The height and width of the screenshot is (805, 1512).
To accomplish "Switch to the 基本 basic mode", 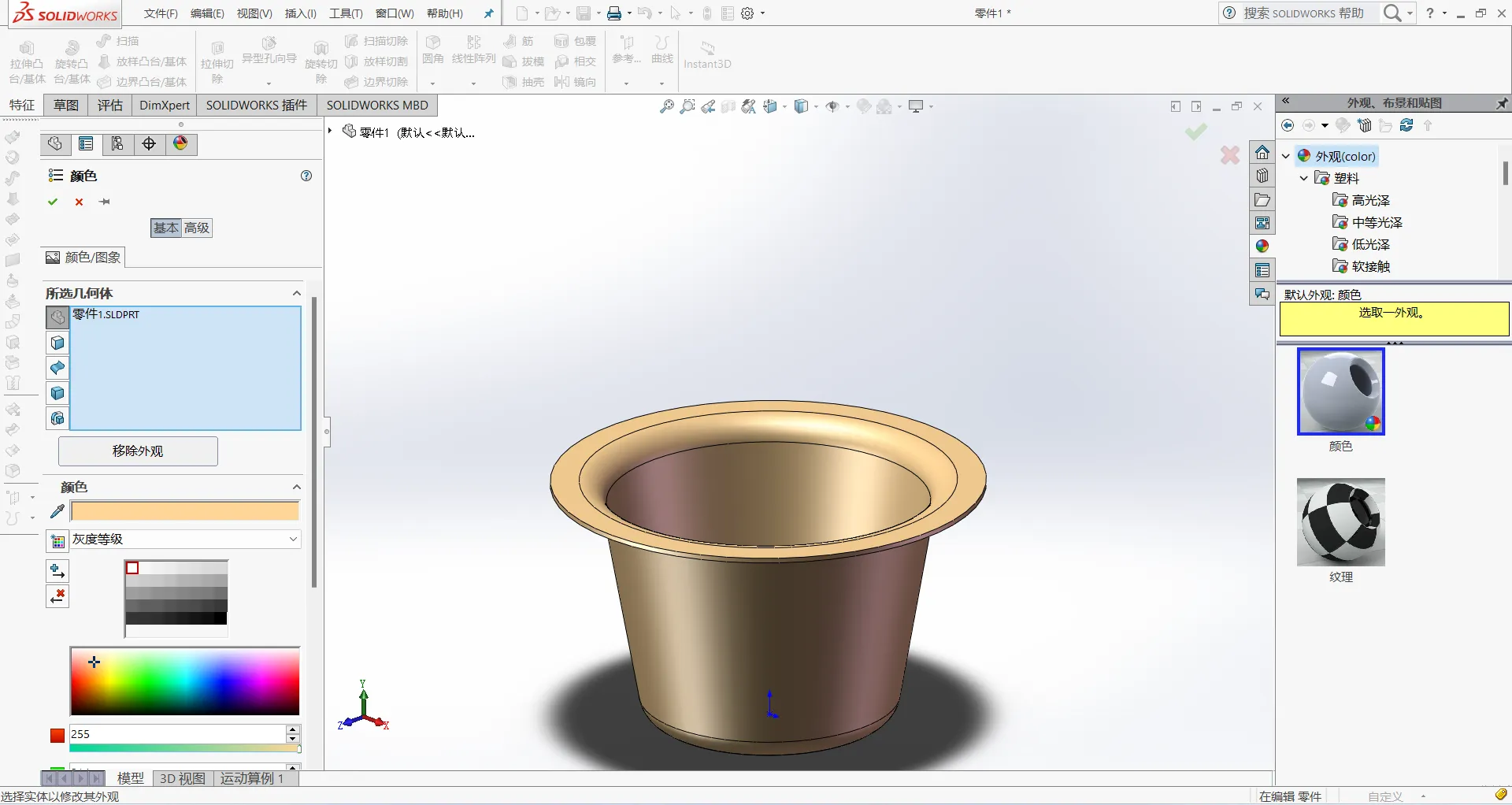I will tap(165, 228).
